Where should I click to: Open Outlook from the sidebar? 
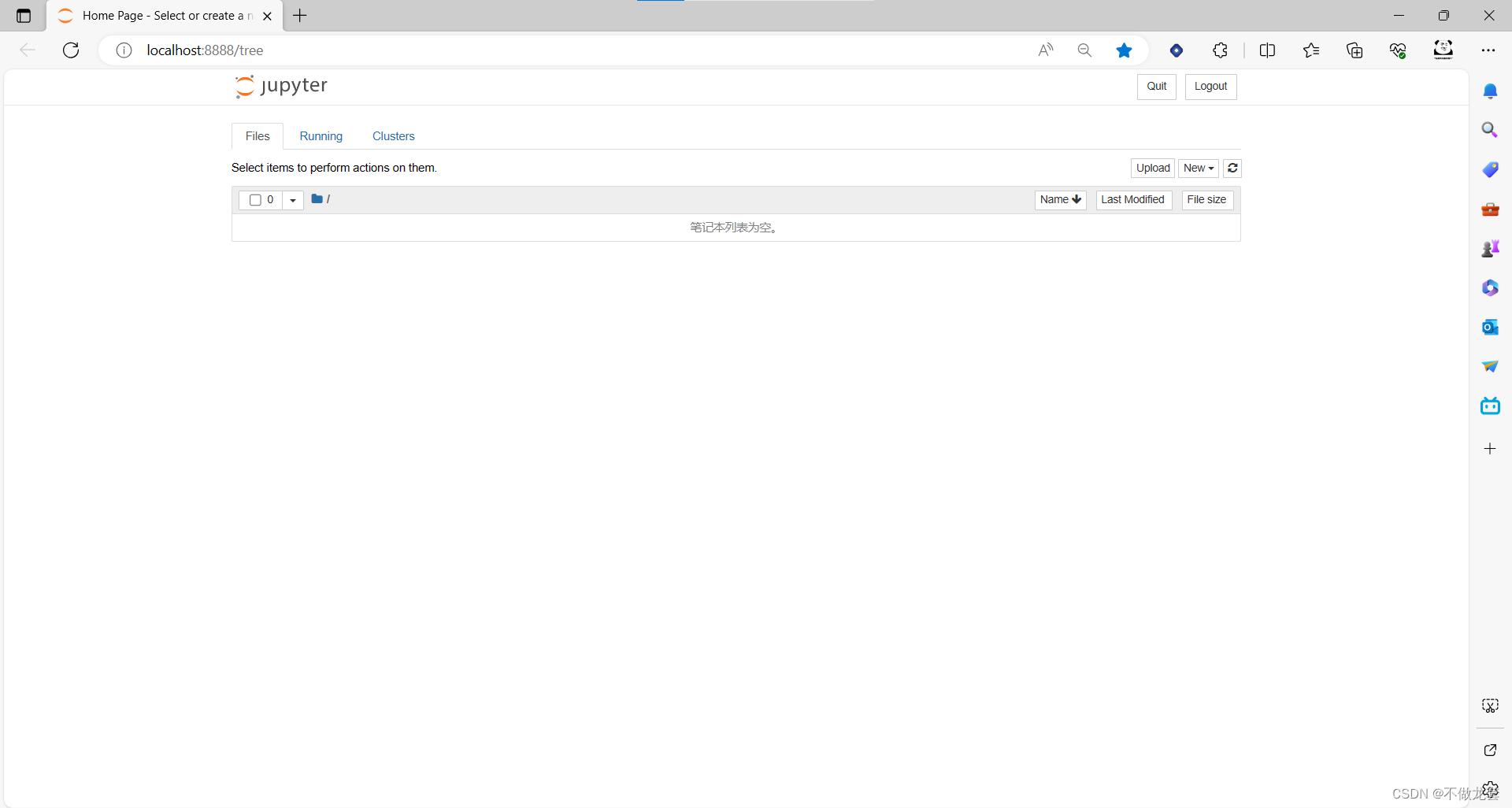[x=1490, y=327]
